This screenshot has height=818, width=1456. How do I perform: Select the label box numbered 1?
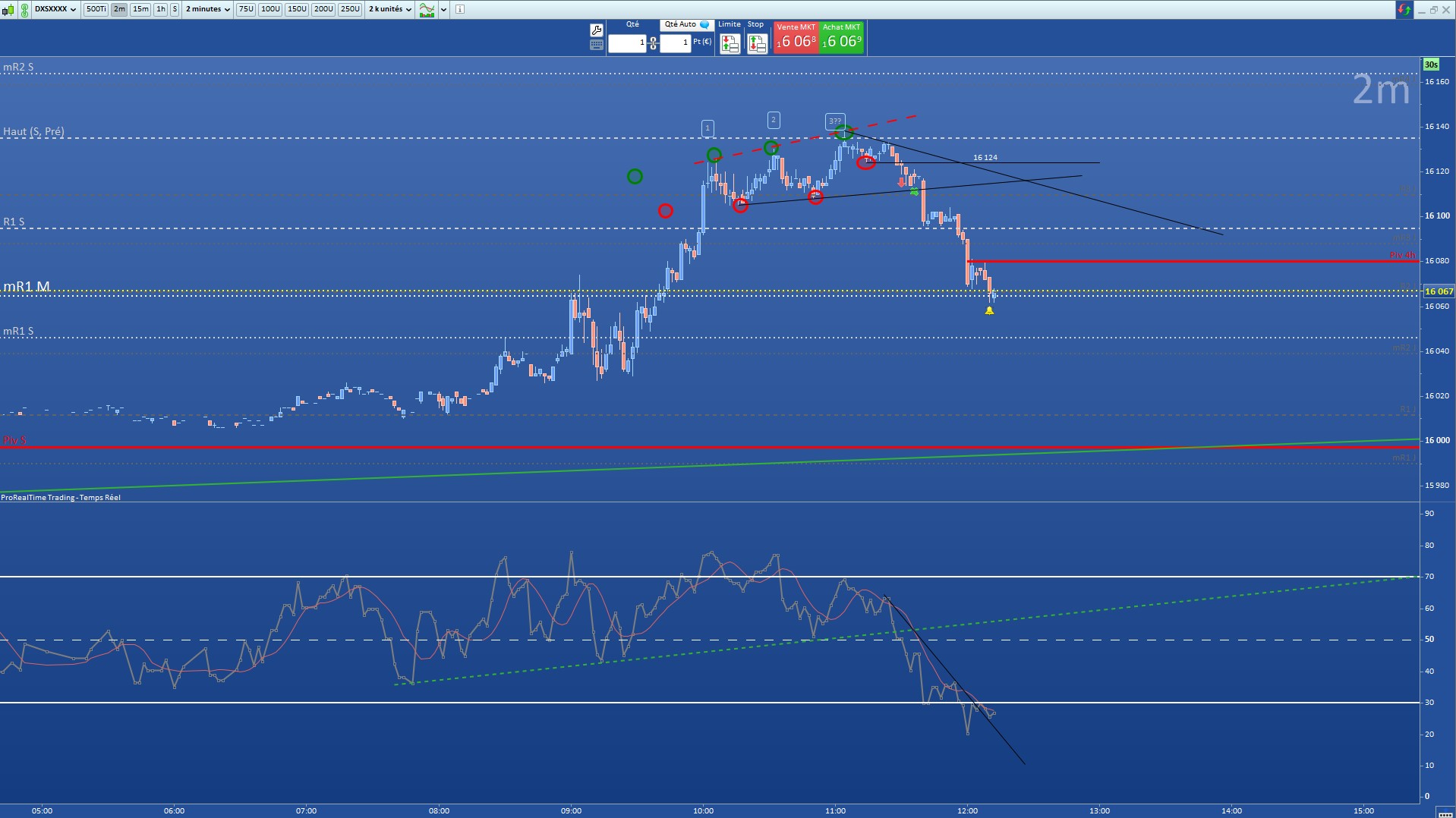708,128
